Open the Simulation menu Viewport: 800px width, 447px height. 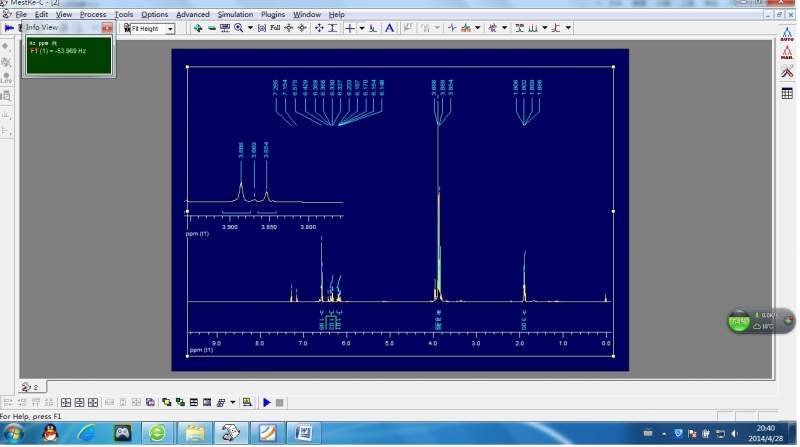(x=235, y=14)
